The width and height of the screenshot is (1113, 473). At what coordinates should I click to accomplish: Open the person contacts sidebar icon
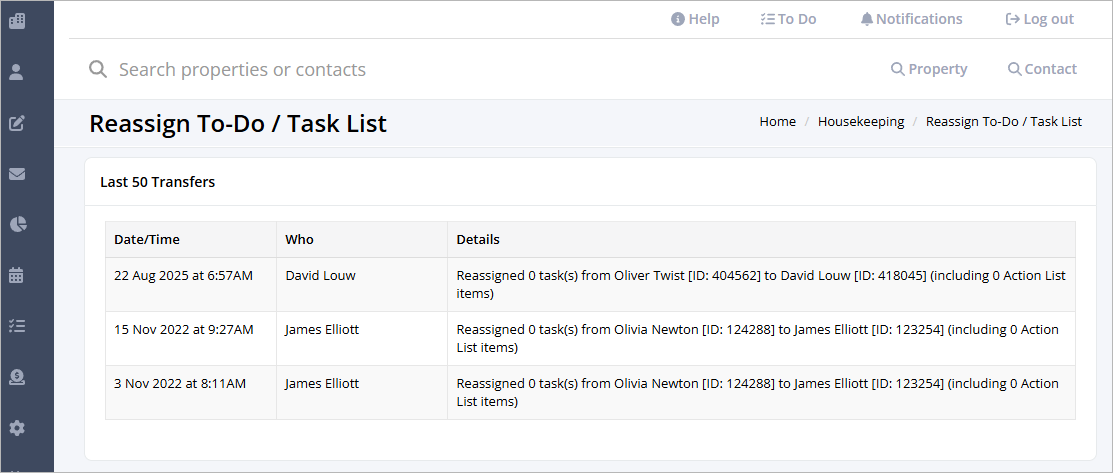[x=17, y=72]
